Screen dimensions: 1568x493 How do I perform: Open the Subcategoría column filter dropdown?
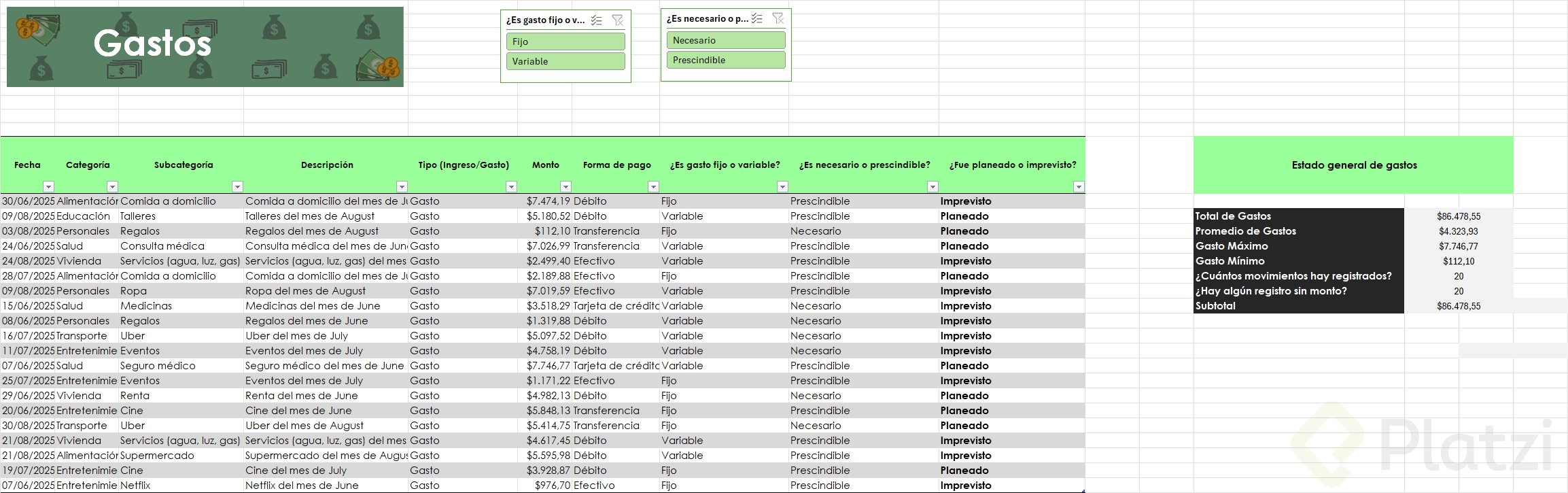(x=237, y=186)
